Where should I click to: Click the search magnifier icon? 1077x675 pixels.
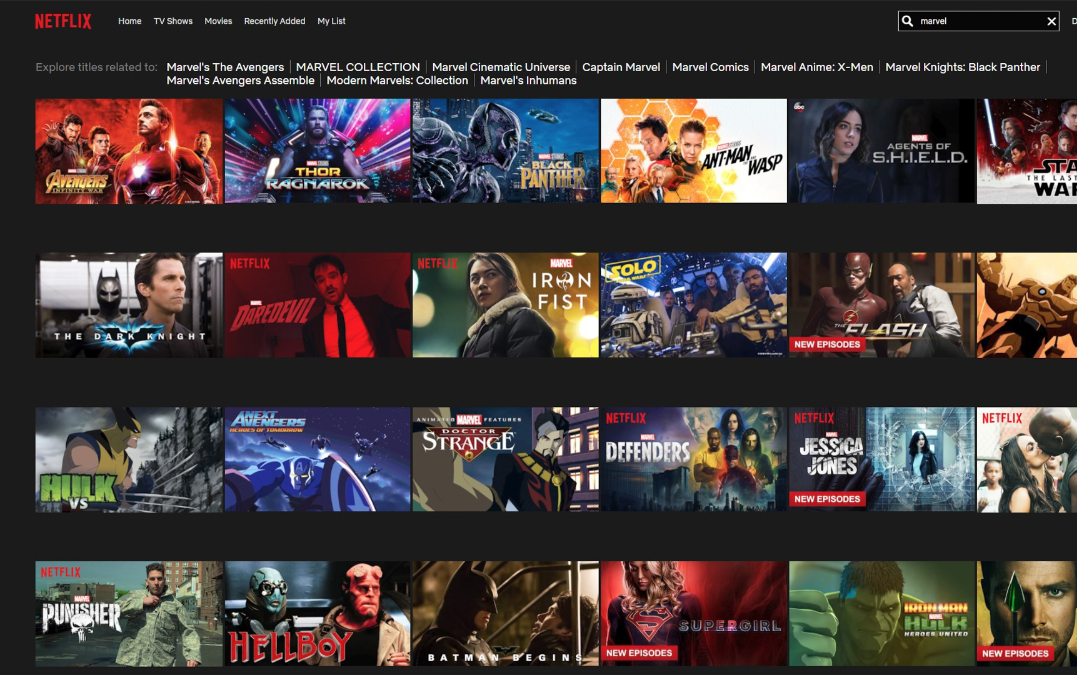pyautogui.click(x=908, y=21)
